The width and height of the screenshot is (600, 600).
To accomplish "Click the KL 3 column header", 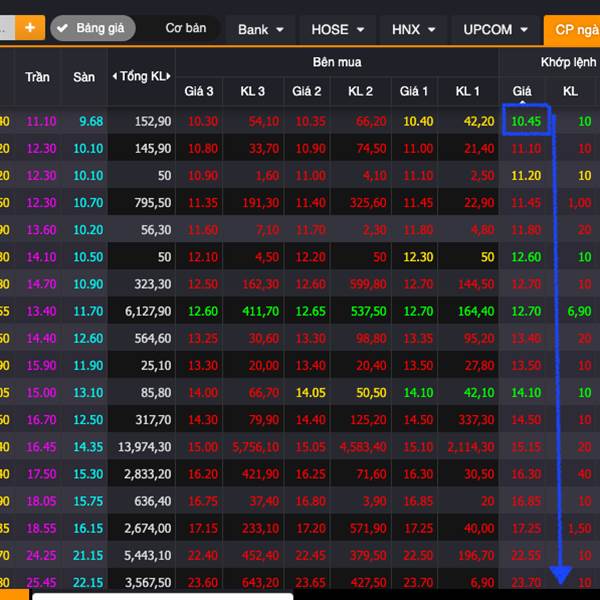I will click(x=253, y=91).
